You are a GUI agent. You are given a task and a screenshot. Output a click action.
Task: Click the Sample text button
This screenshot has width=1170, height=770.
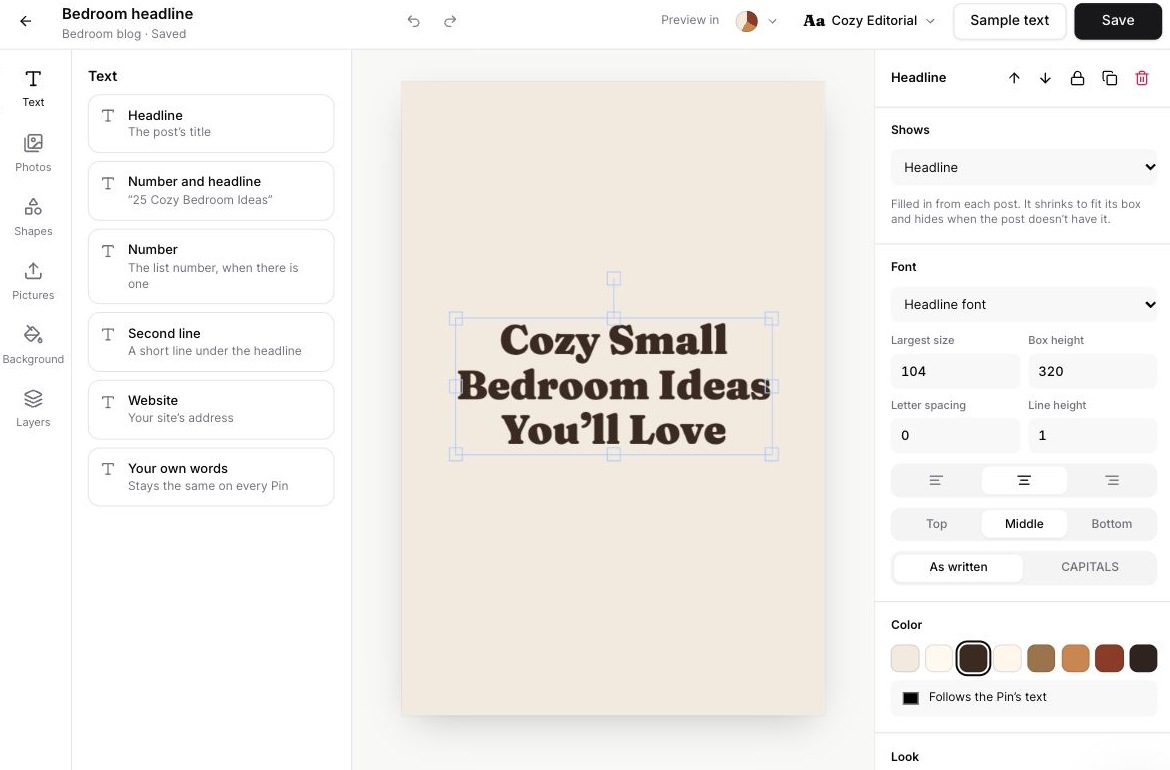tap(1010, 21)
